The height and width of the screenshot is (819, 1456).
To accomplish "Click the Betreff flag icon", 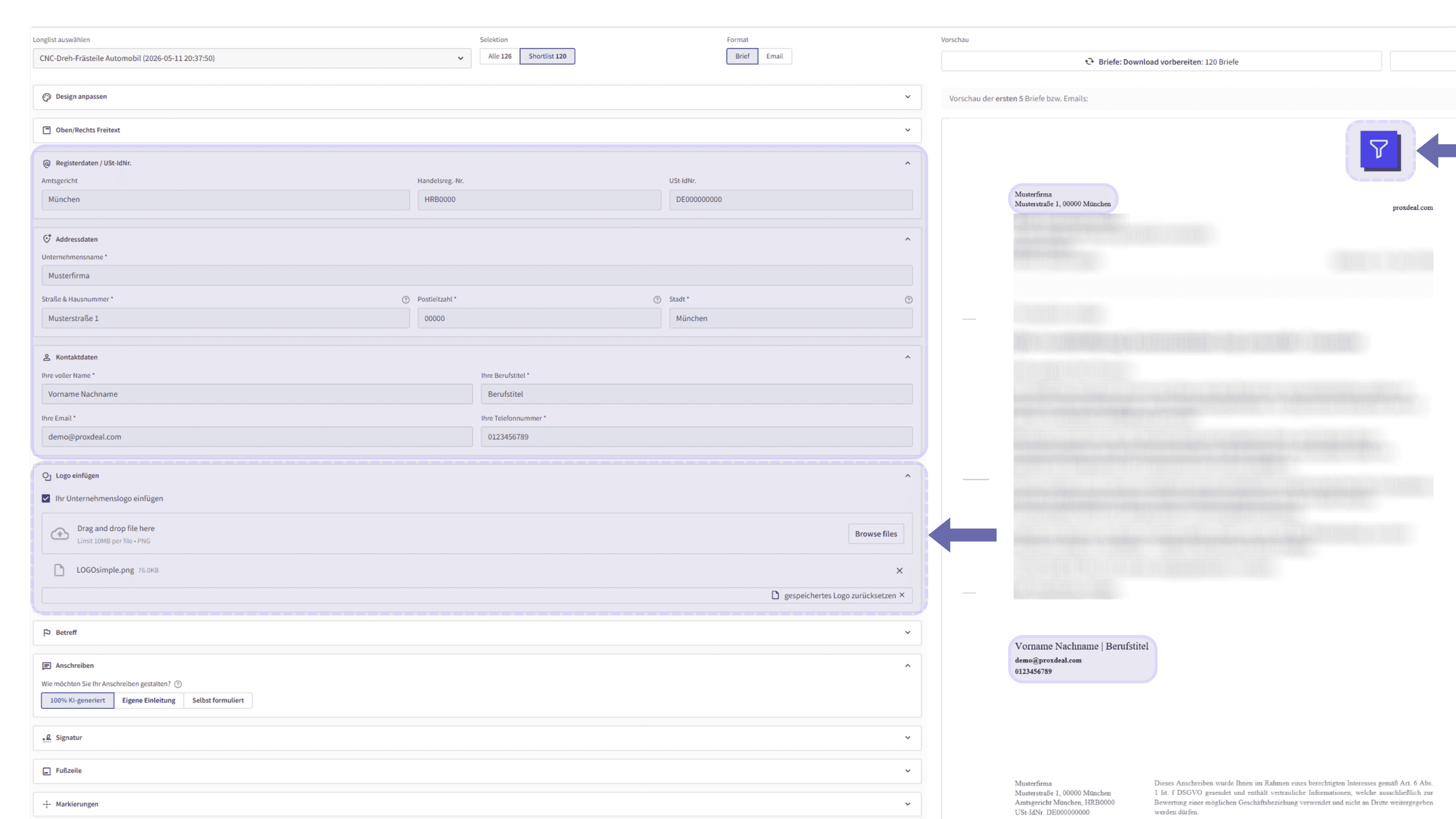I will tap(47, 632).
